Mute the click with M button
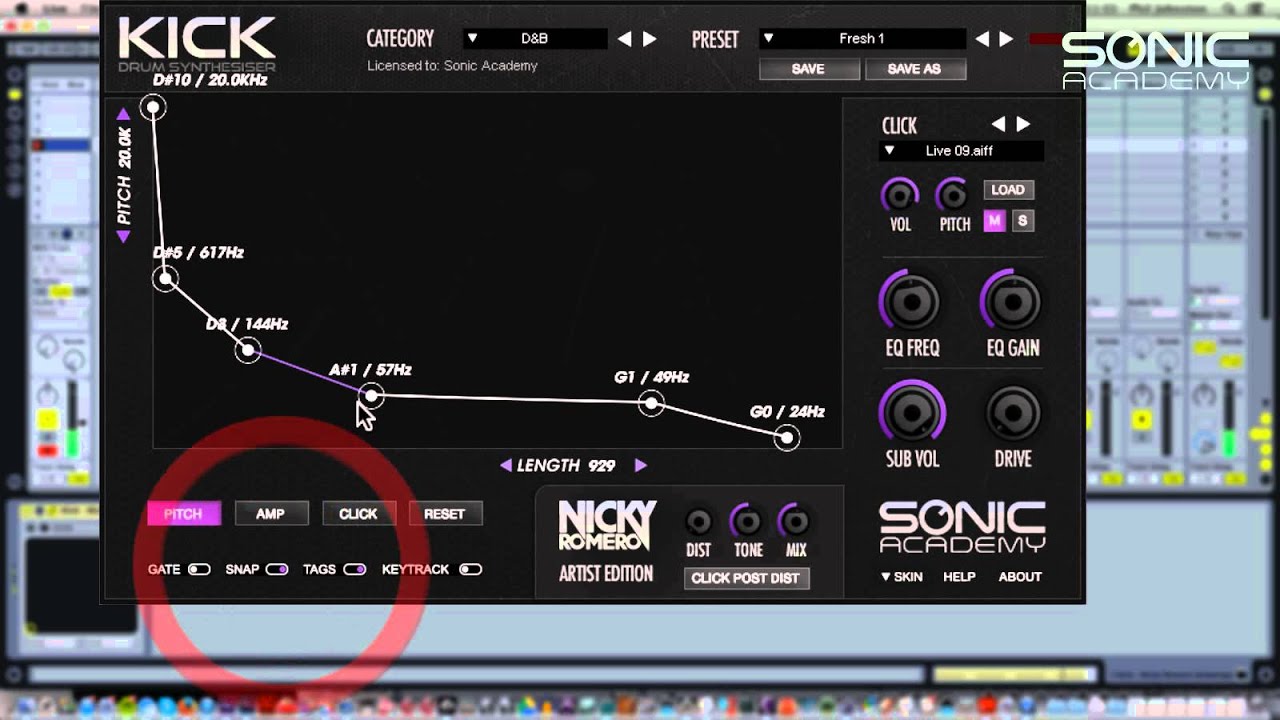This screenshot has width=1280, height=720. pos(994,221)
